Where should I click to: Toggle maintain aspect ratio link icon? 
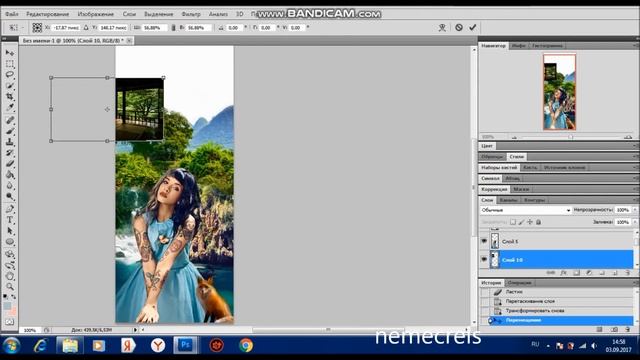pos(173,27)
